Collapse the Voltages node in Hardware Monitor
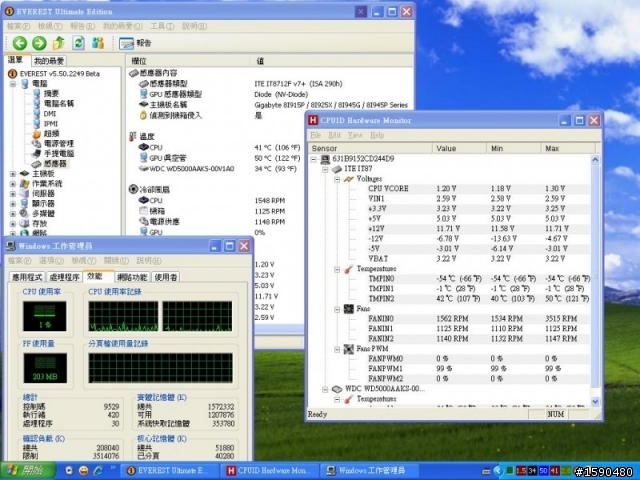Viewport: 640px width, 480px height. [337, 179]
